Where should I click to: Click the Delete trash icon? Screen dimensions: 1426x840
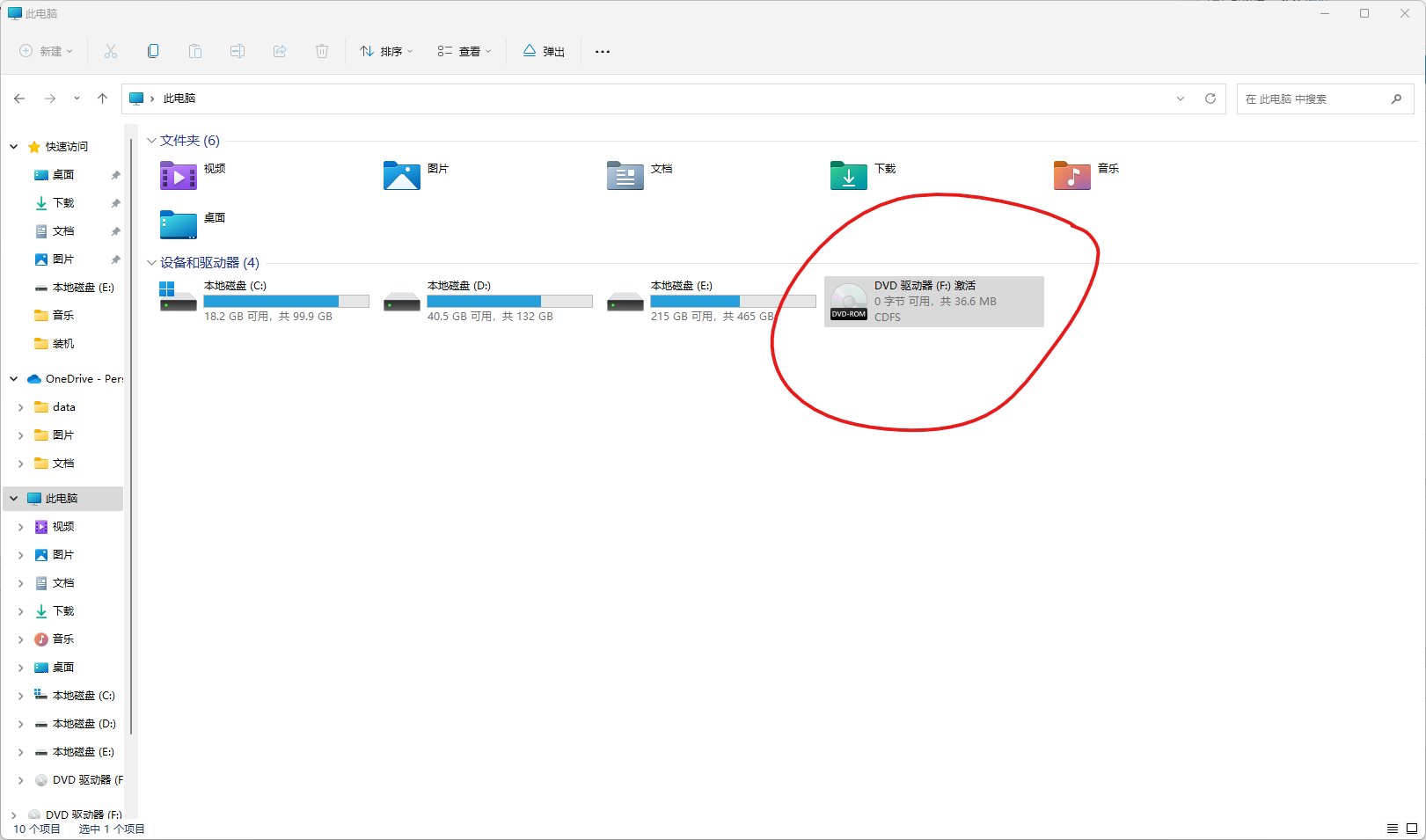coord(322,51)
